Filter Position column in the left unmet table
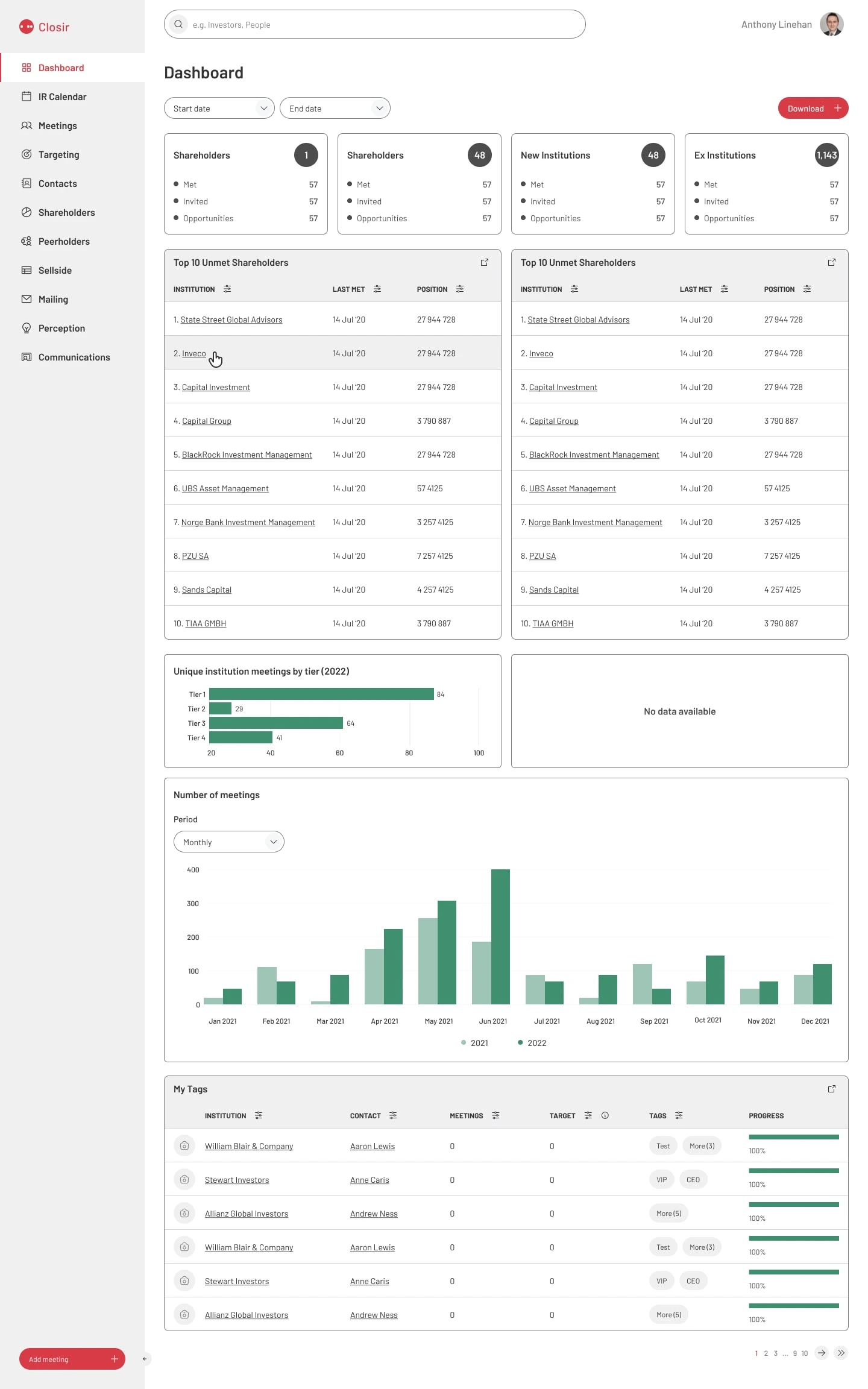 coord(460,289)
